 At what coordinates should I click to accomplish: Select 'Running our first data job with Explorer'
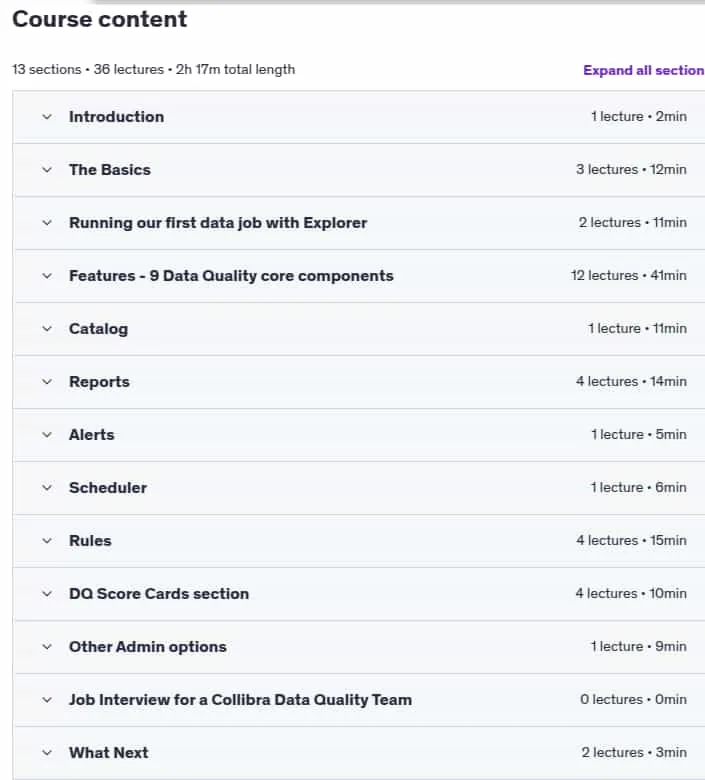click(218, 223)
